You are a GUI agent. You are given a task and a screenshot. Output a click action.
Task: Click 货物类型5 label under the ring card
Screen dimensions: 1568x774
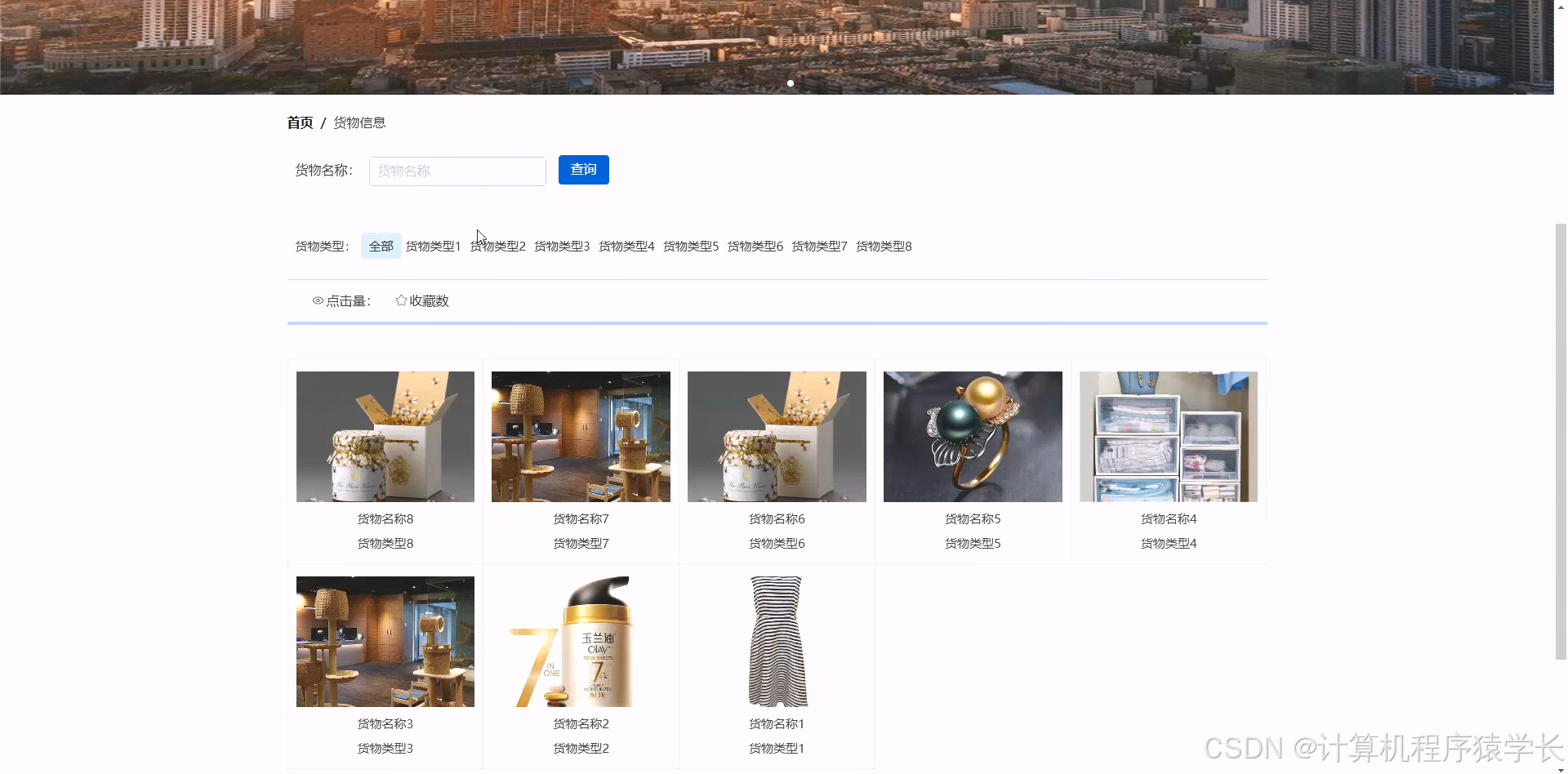tap(973, 544)
